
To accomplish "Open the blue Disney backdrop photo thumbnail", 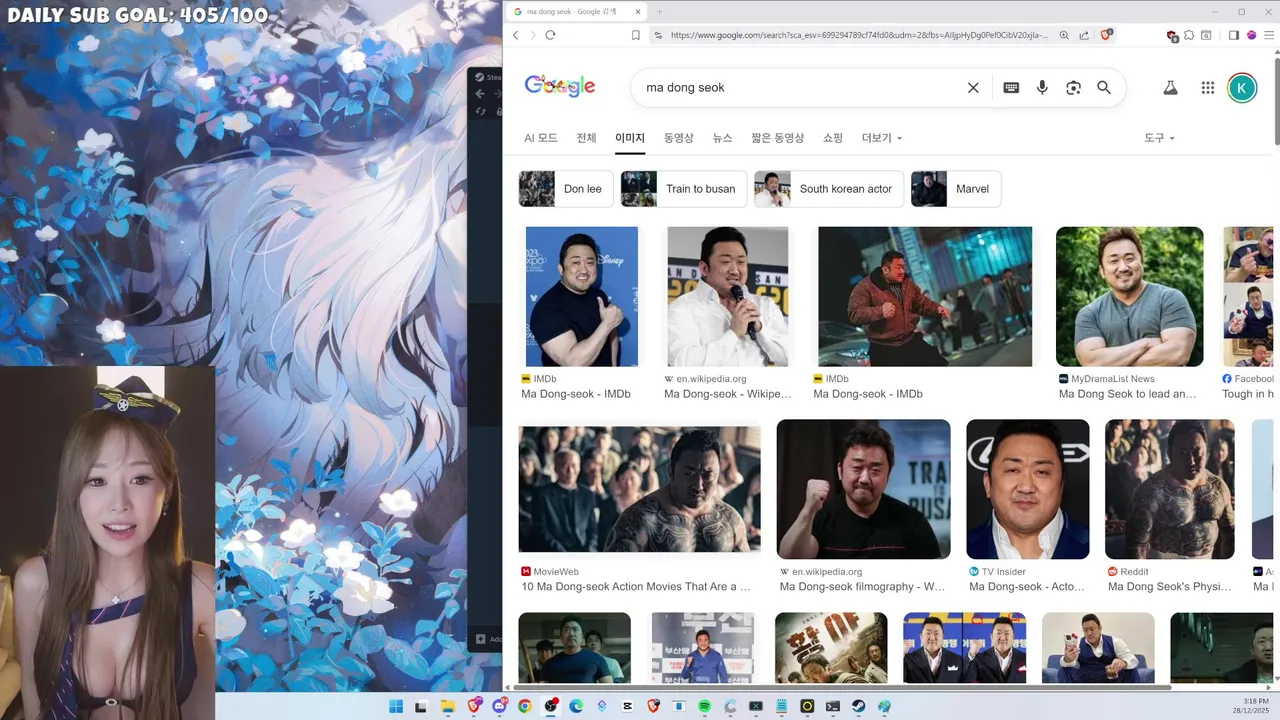I will point(582,296).
